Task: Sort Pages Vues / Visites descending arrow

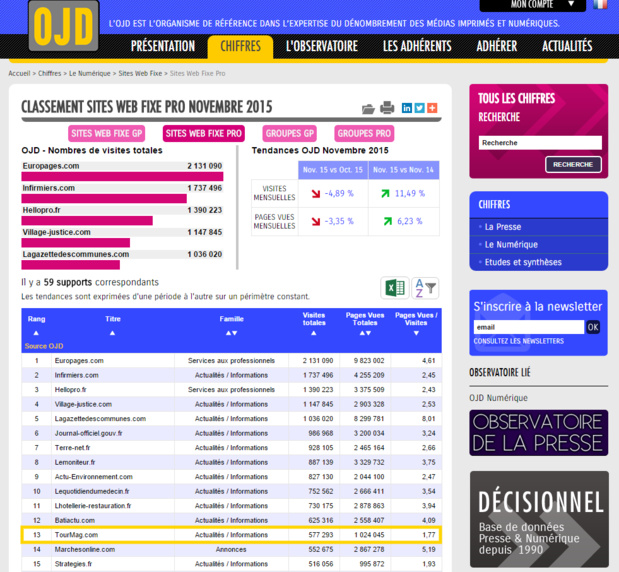Action: coord(416,333)
